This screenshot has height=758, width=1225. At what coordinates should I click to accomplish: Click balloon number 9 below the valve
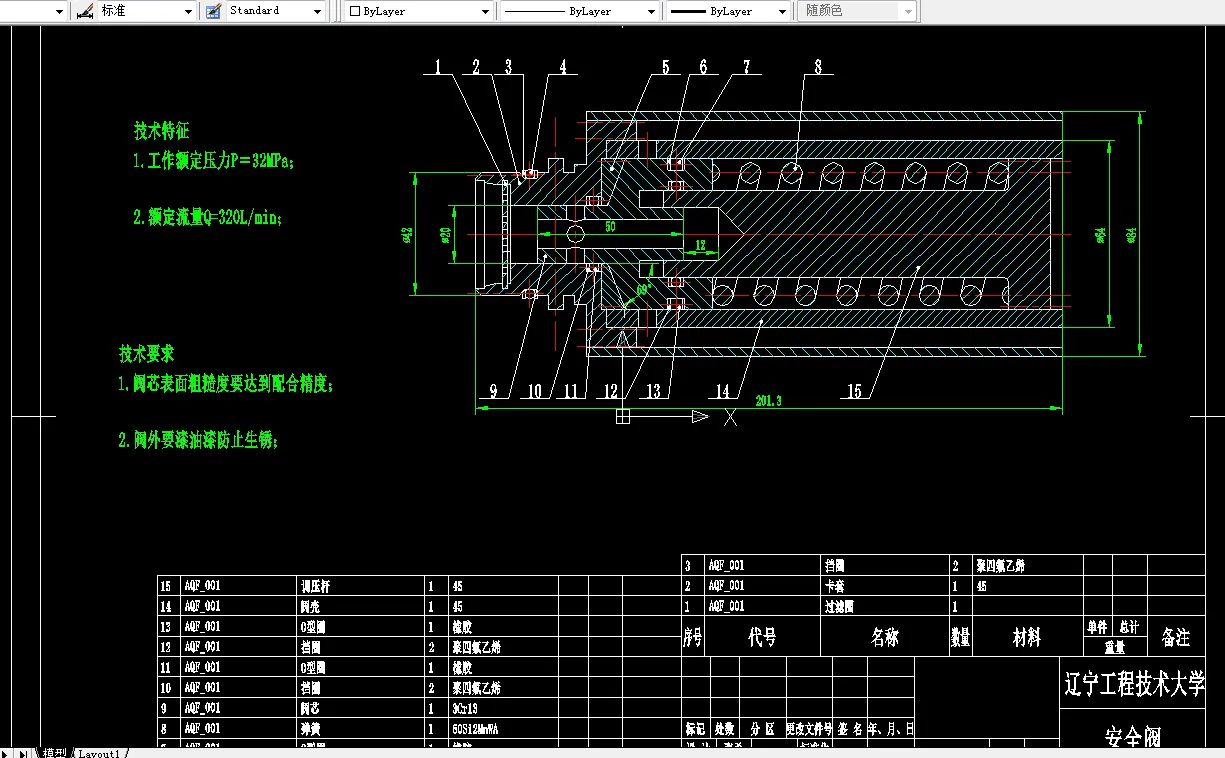click(x=494, y=391)
